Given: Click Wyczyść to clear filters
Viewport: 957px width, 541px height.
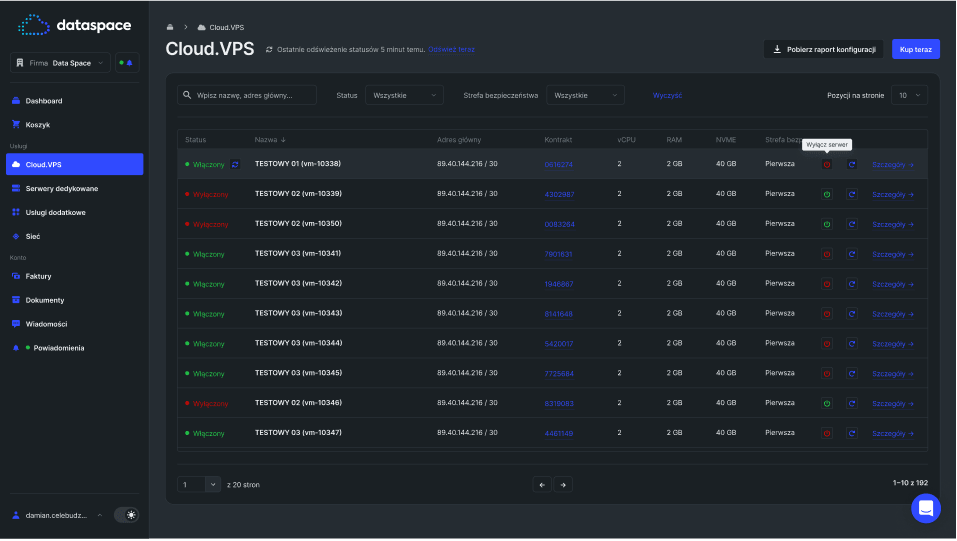Looking at the screenshot, I should (667, 96).
